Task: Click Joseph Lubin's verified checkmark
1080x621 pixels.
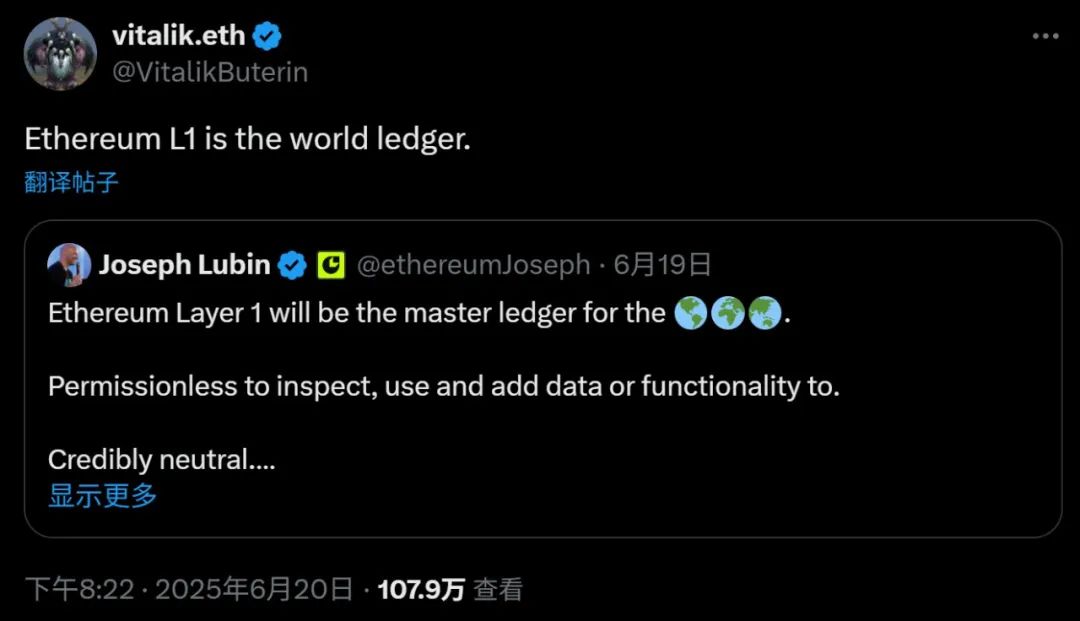Action: [291, 264]
